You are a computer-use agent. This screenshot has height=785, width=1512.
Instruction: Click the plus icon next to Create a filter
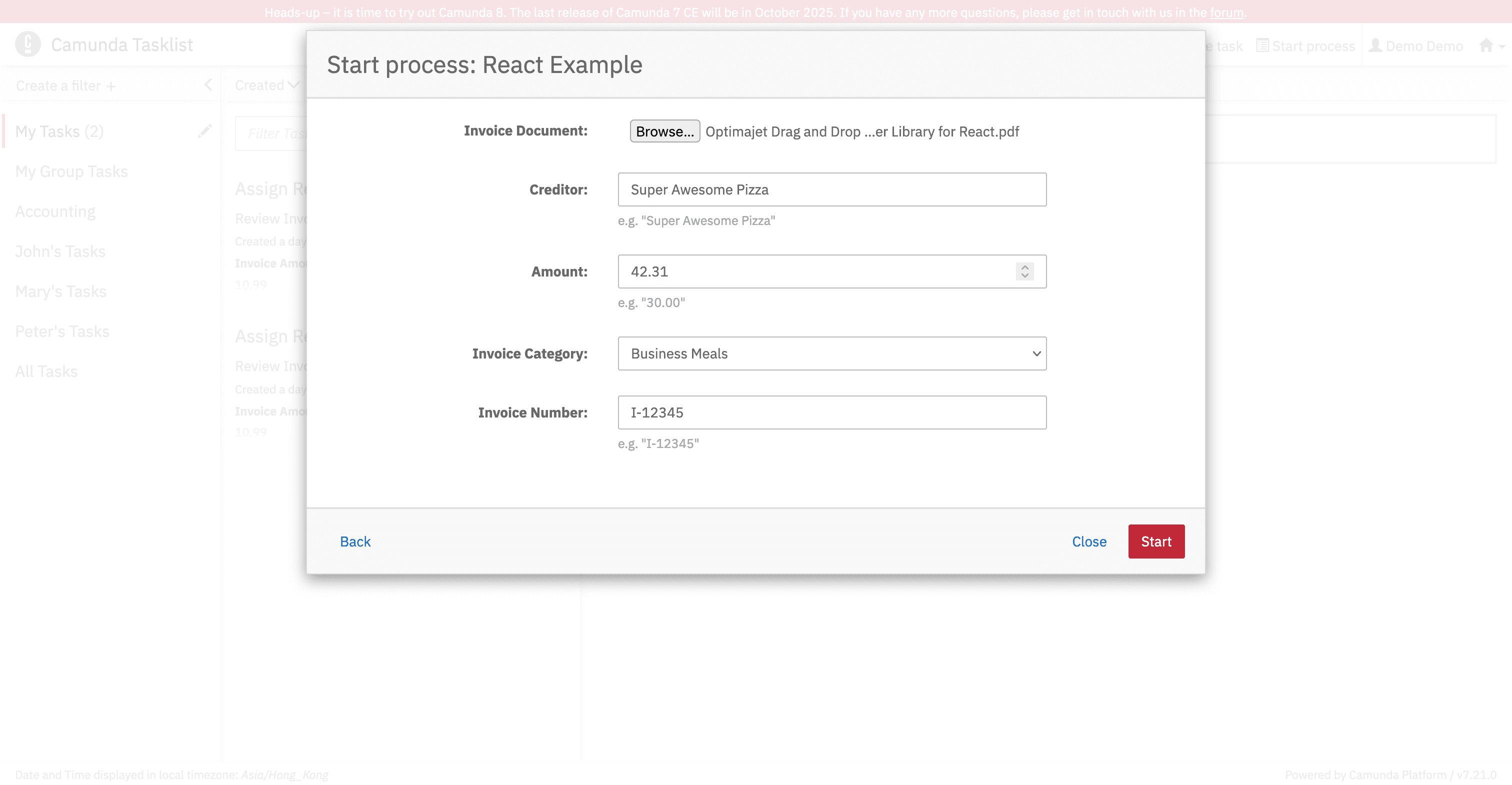(x=110, y=85)
